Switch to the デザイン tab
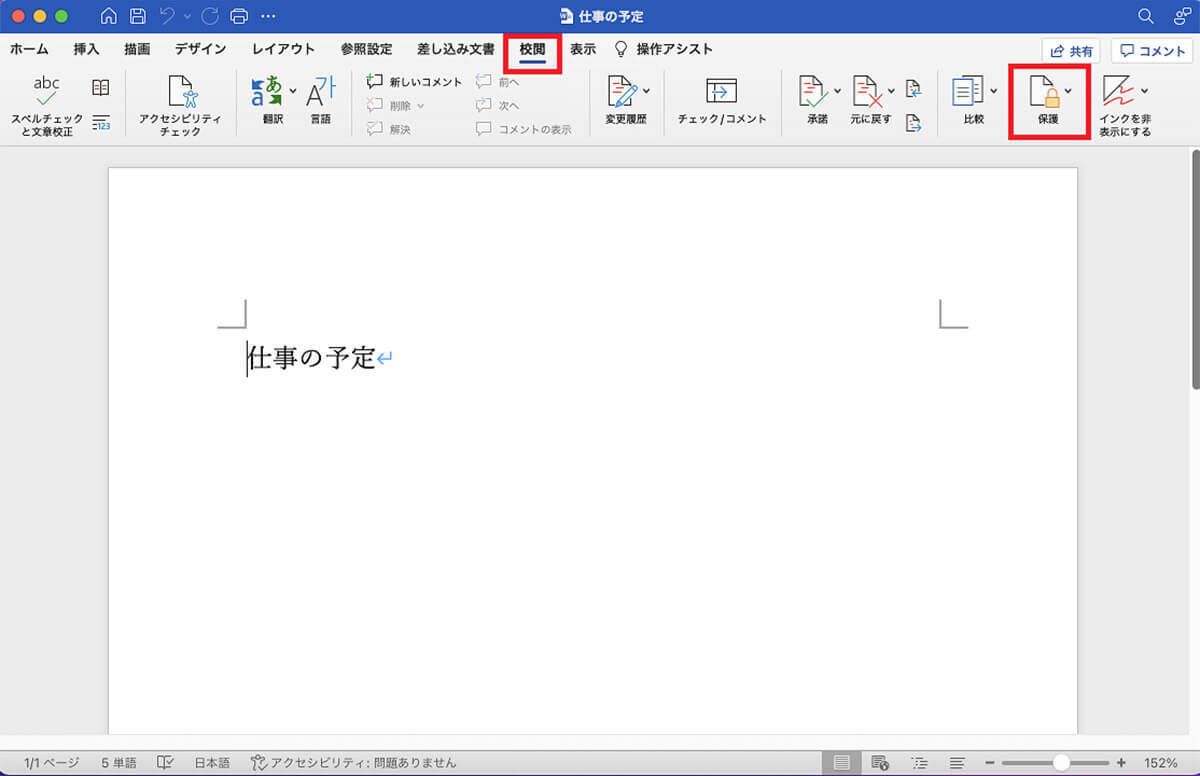The image size is (1200, 776). click(200, 49)
